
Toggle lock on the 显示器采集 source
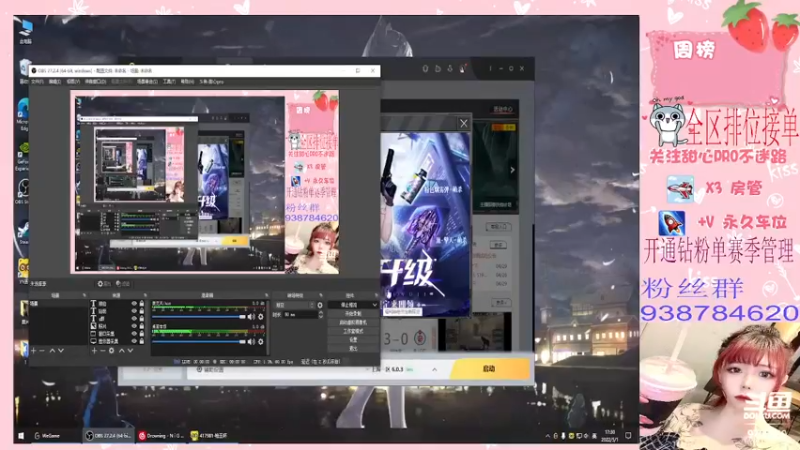coord(142,341)
